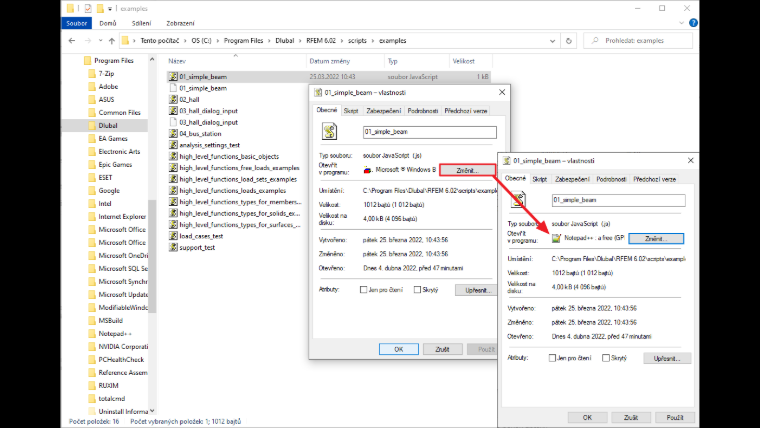Select Common Files folder in tree
This screenshot has width=760, height=428.
pyautogui.click(x=119, y=112)
